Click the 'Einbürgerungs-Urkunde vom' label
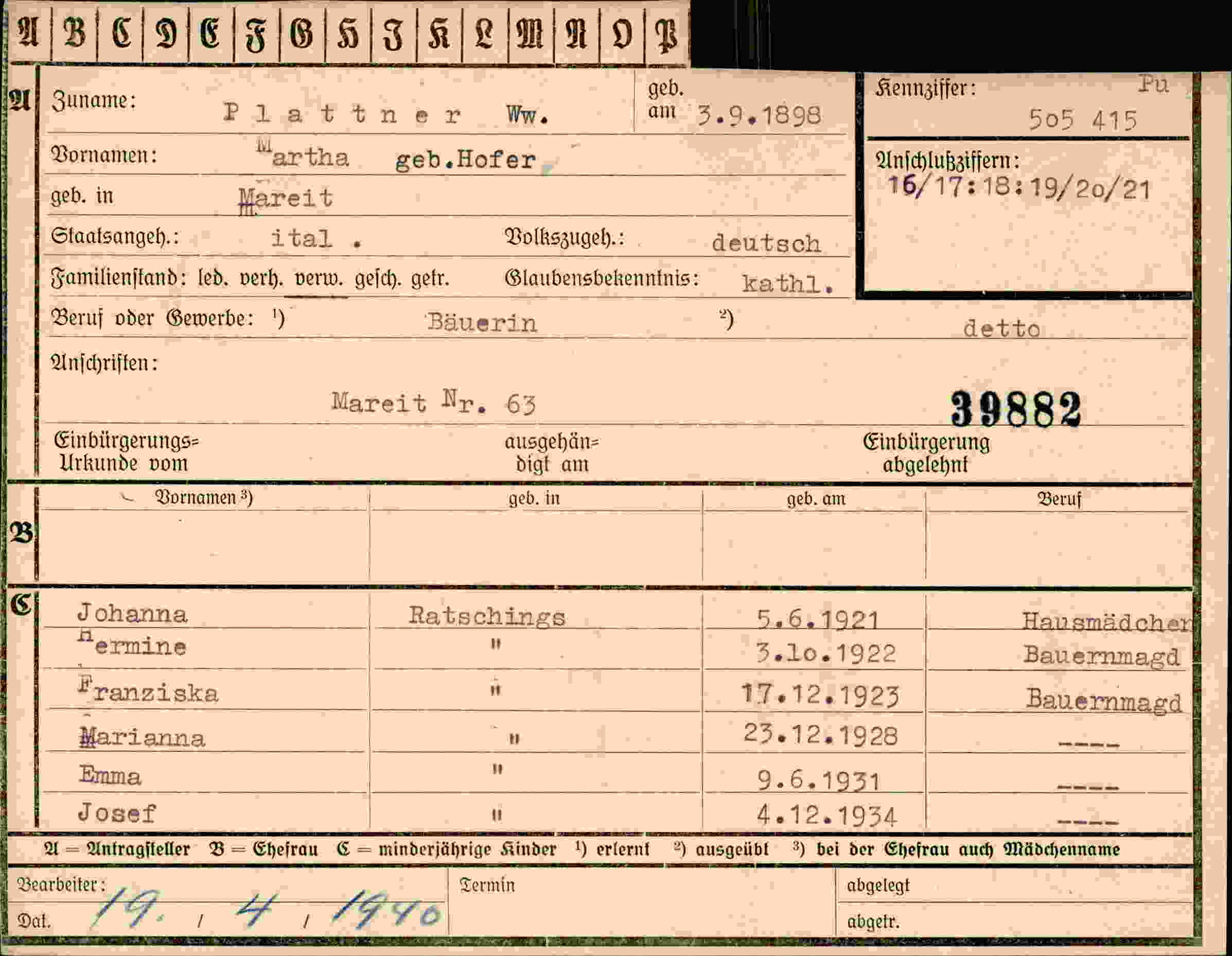Image resolution: width=1232 pixels, height=956 pixels. tap(127, 452)
